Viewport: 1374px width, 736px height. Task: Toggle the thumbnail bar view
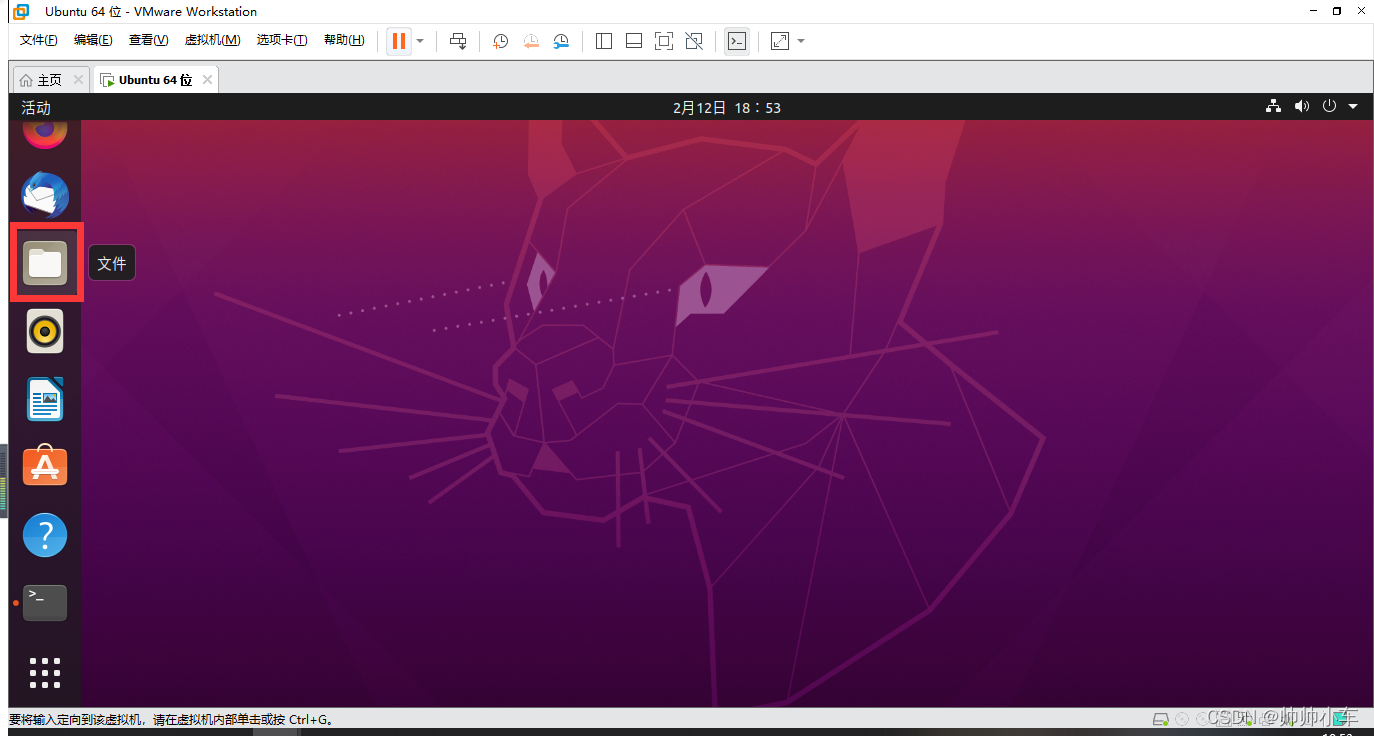(x=634, y=41)
